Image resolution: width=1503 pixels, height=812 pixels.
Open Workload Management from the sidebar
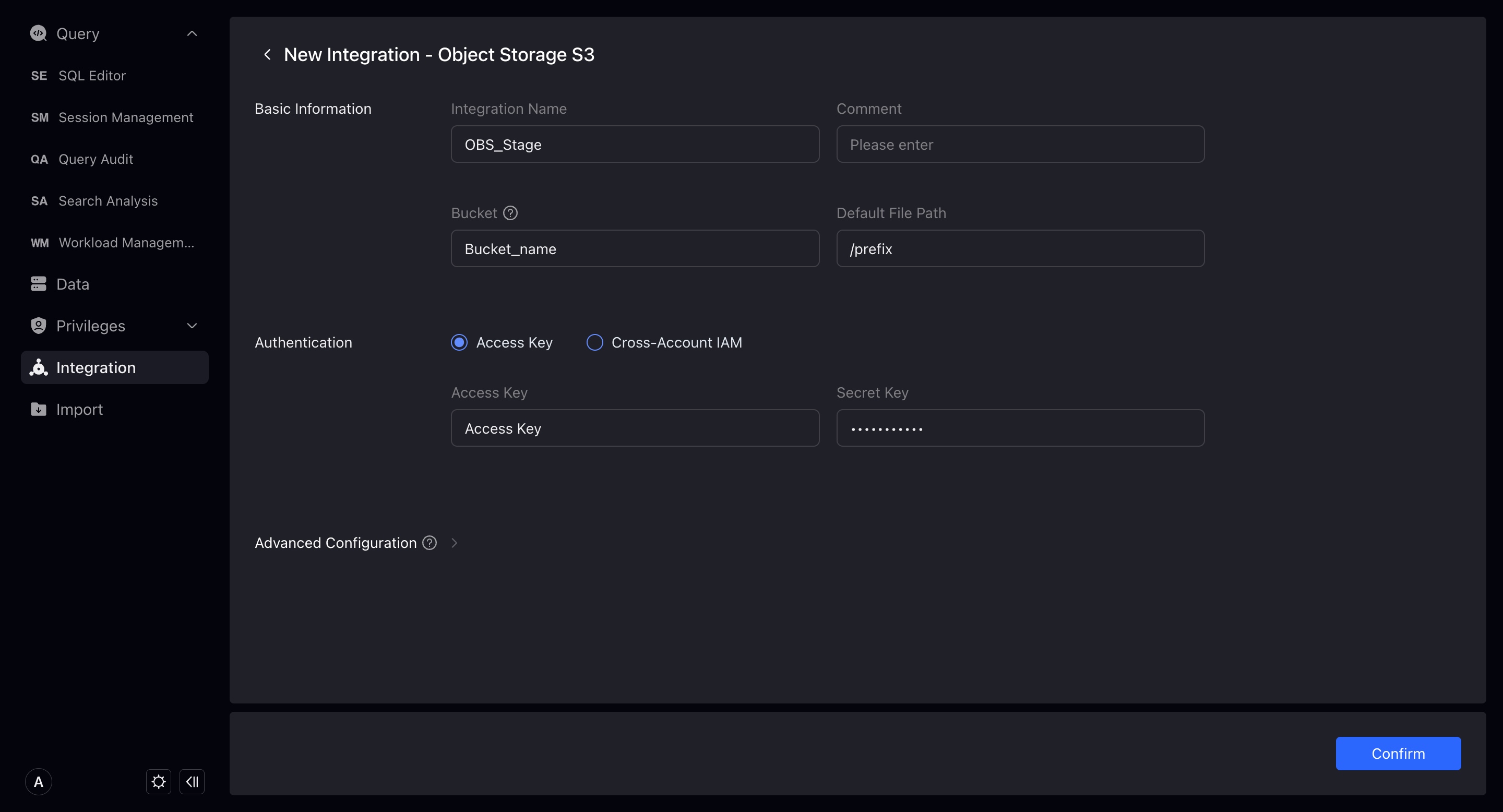[126, 243]
